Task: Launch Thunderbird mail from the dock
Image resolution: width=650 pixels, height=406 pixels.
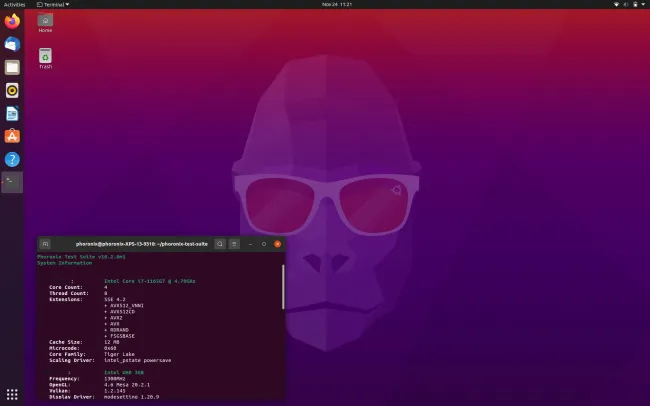Action: (12, 44)
